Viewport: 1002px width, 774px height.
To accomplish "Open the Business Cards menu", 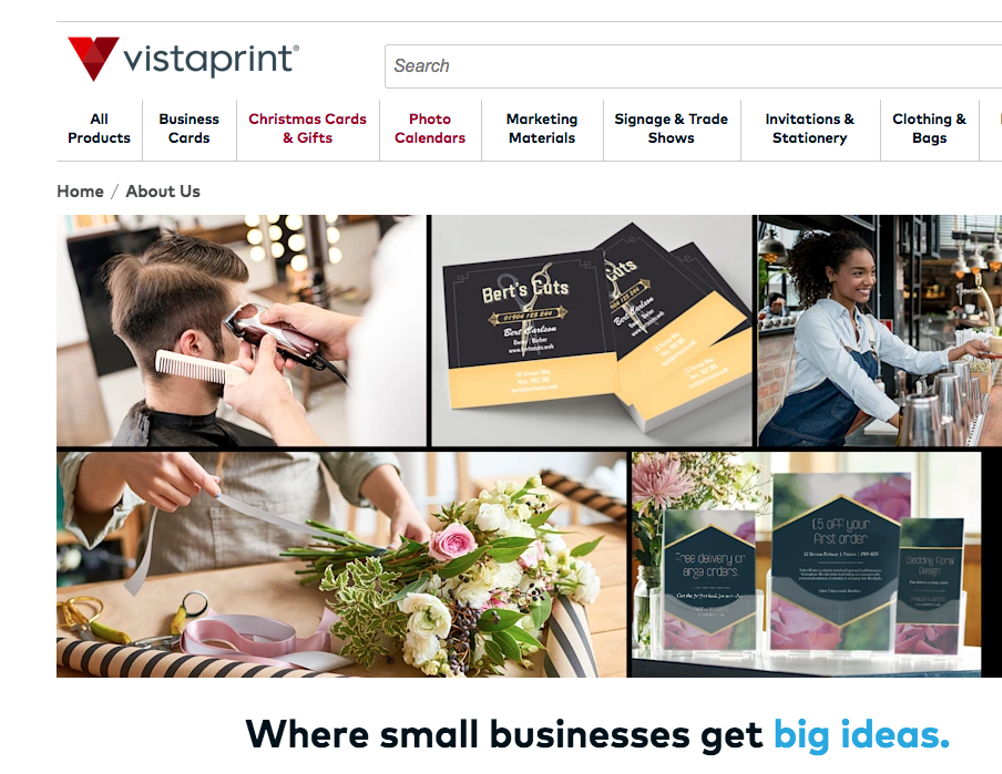I will tap(189, 128).
